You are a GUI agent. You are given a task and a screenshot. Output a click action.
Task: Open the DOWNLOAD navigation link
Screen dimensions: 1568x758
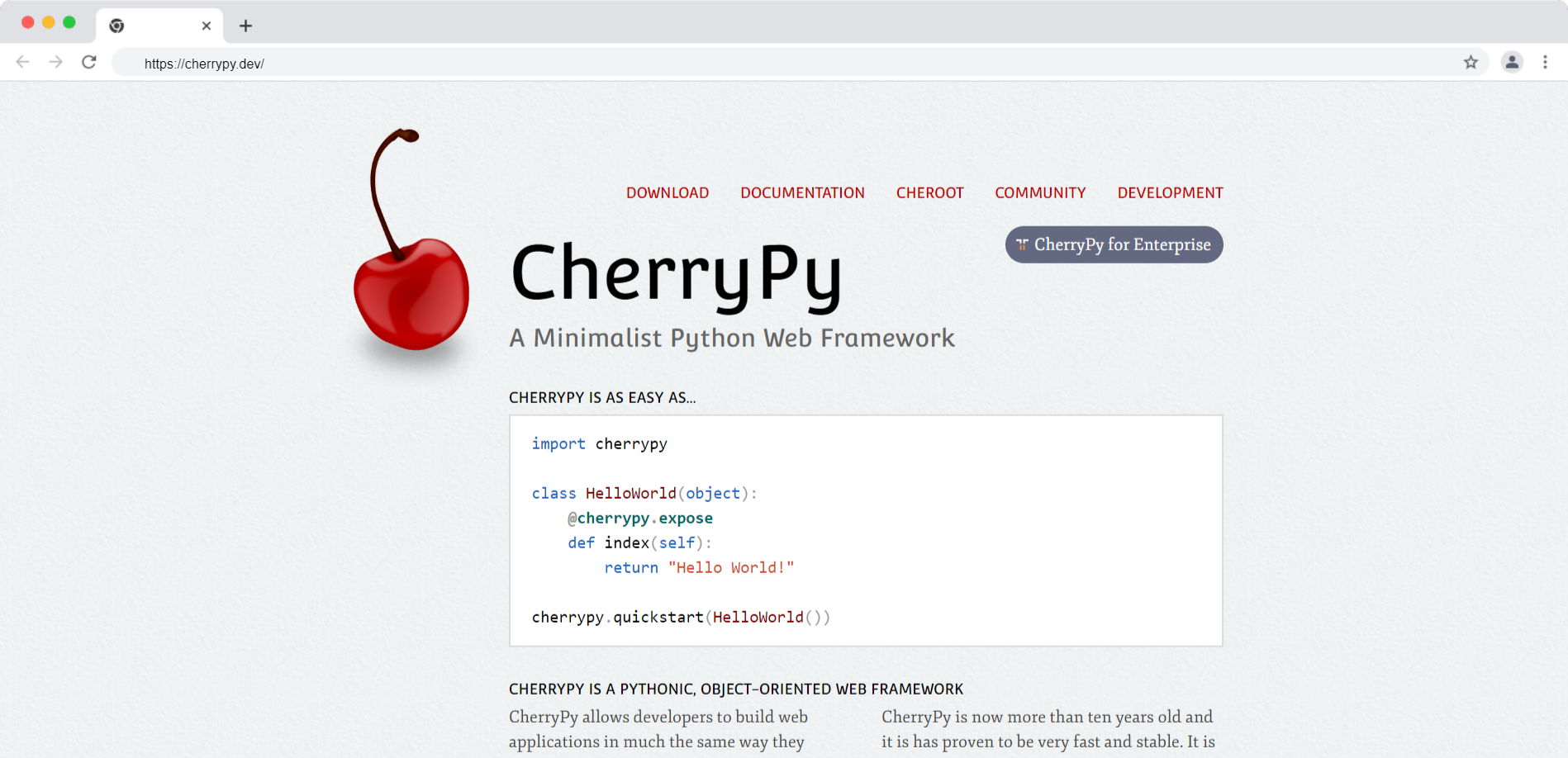[x=668, y=192]
